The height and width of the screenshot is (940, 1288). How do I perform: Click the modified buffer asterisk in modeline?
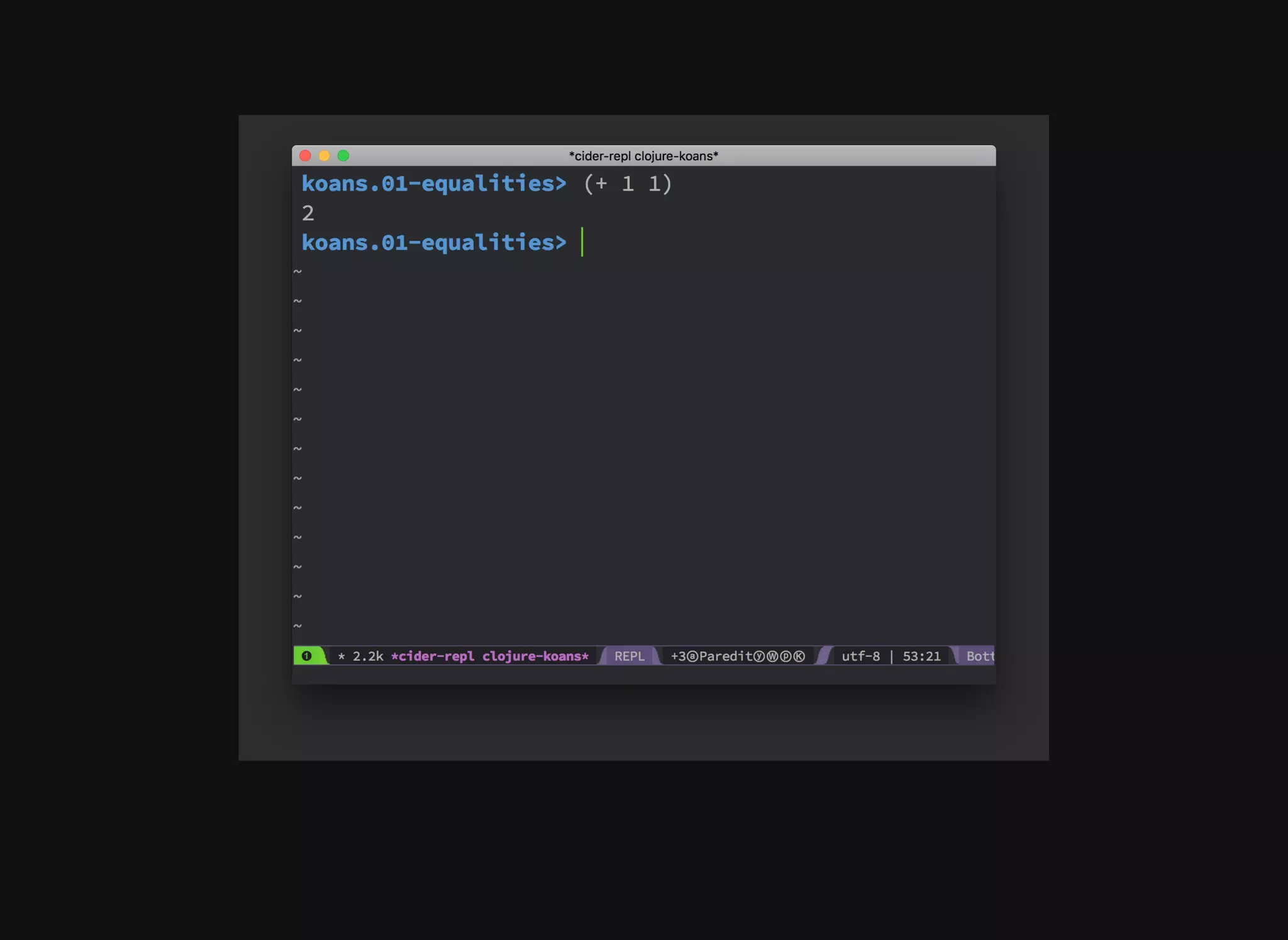(341, 656)
